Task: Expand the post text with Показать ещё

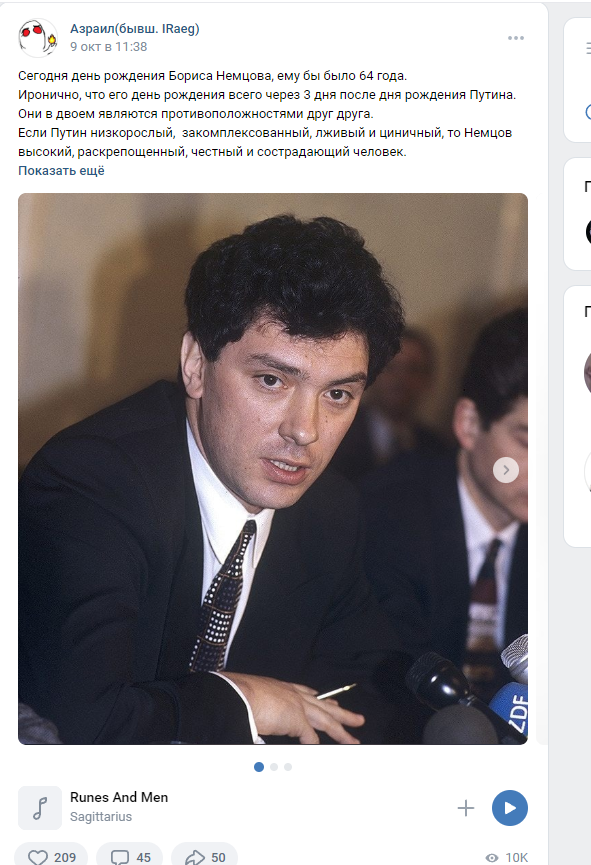Action: [61, 170]
